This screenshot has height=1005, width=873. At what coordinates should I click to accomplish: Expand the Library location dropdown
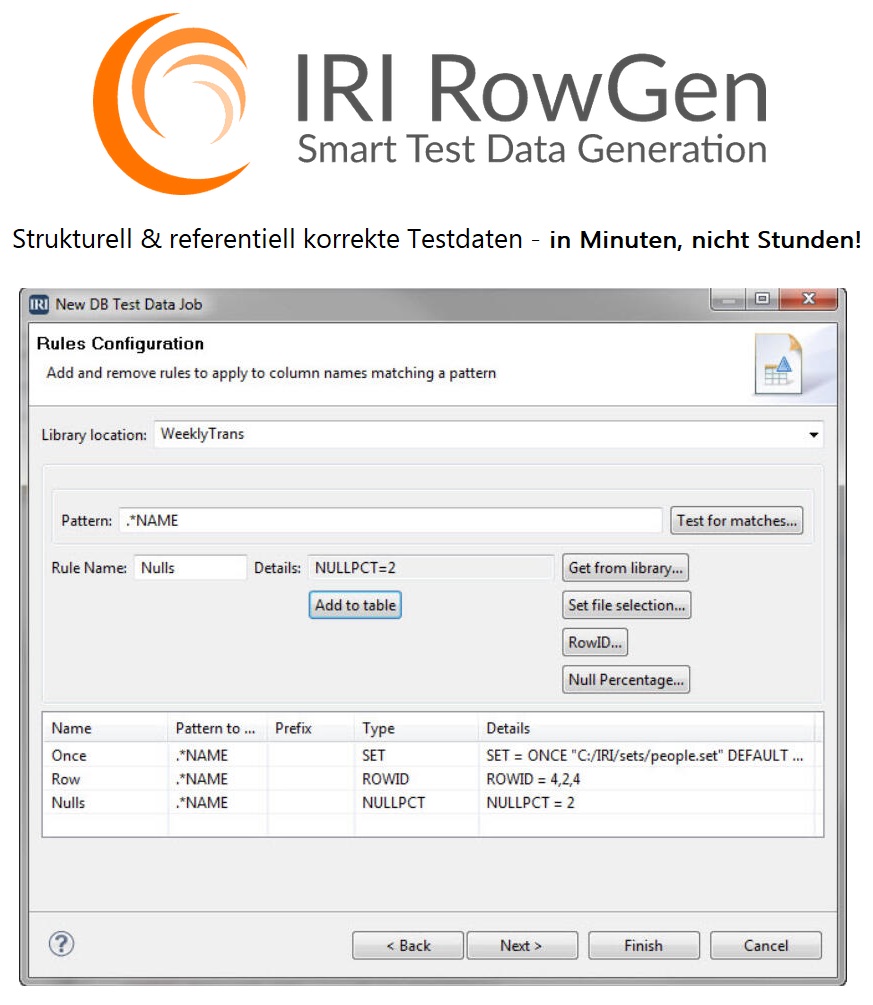tap(814, 435)
